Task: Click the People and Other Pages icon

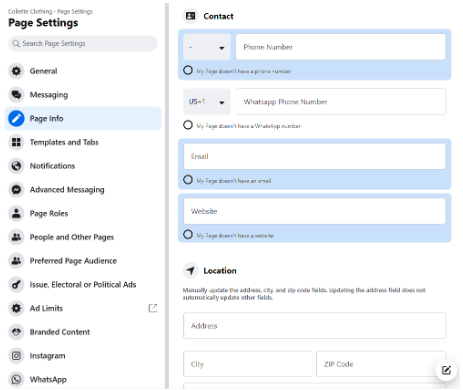Action: 16,237
